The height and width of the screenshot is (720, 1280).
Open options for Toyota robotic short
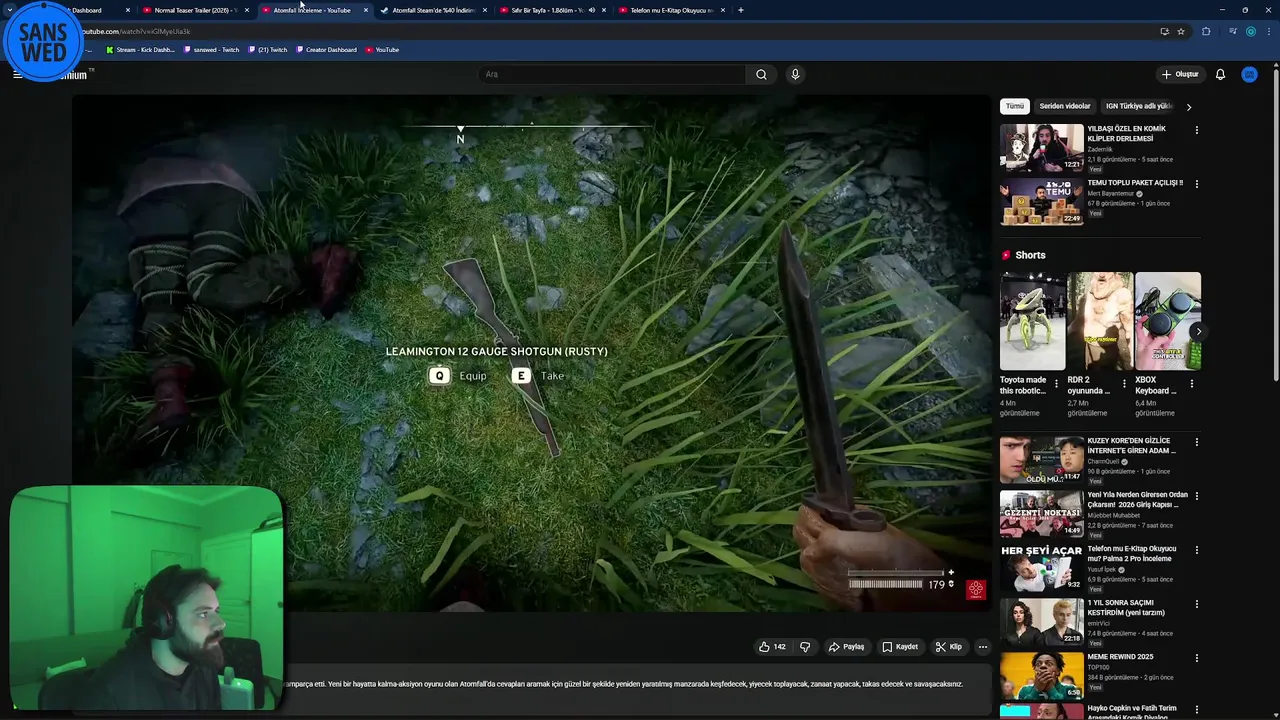point(1056,383)
